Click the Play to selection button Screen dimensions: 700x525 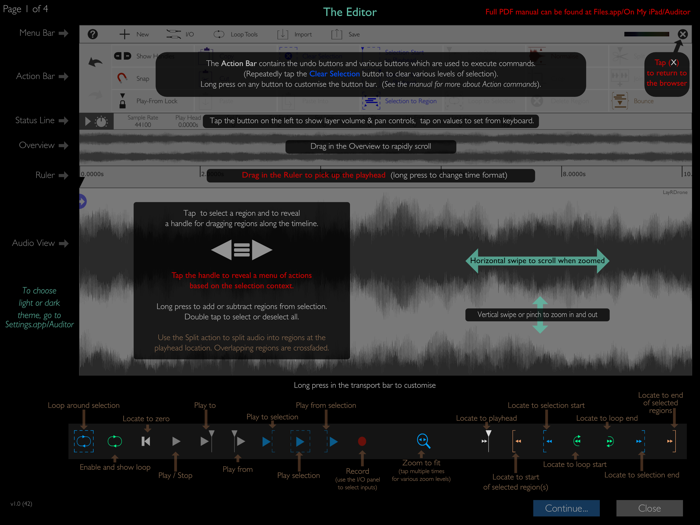click(x=268, y=442)
